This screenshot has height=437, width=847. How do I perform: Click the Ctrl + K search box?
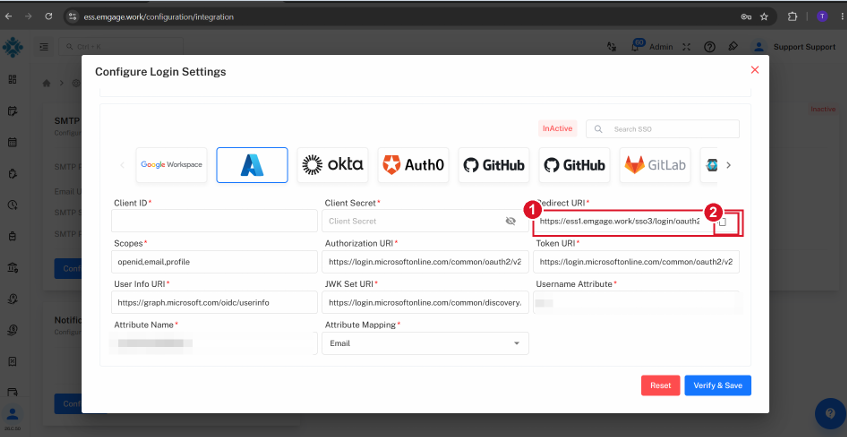pyautogui.click(x=121, y=46)
